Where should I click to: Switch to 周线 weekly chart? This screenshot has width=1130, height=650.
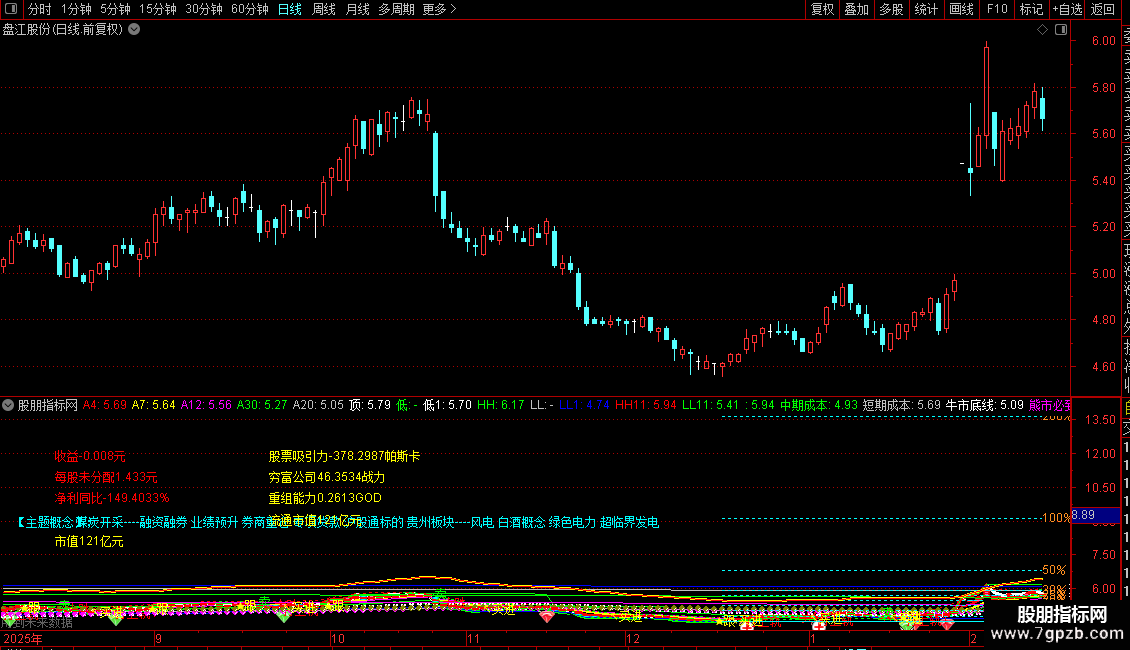[324, 9]
